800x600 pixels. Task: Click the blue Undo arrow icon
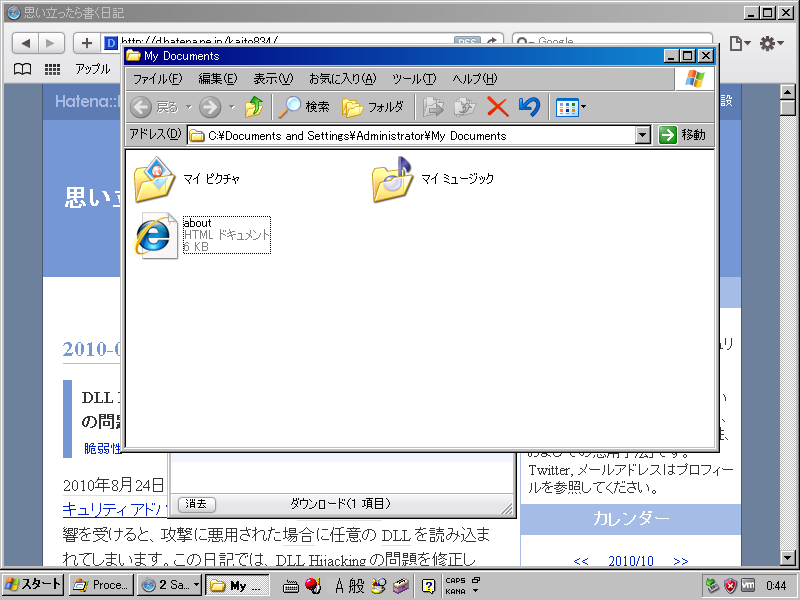pos(529,107)
